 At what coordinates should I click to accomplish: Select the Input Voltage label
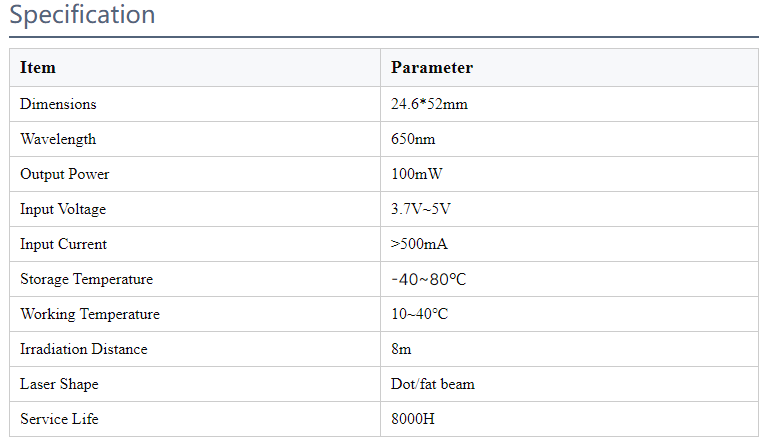click(x=63, y=209)
